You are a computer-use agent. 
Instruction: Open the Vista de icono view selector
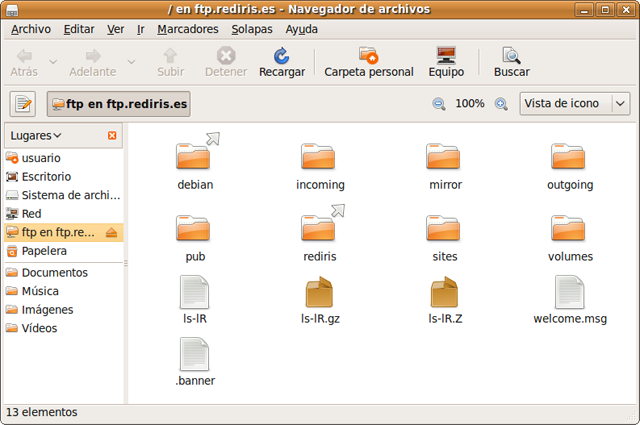(574, 104)
